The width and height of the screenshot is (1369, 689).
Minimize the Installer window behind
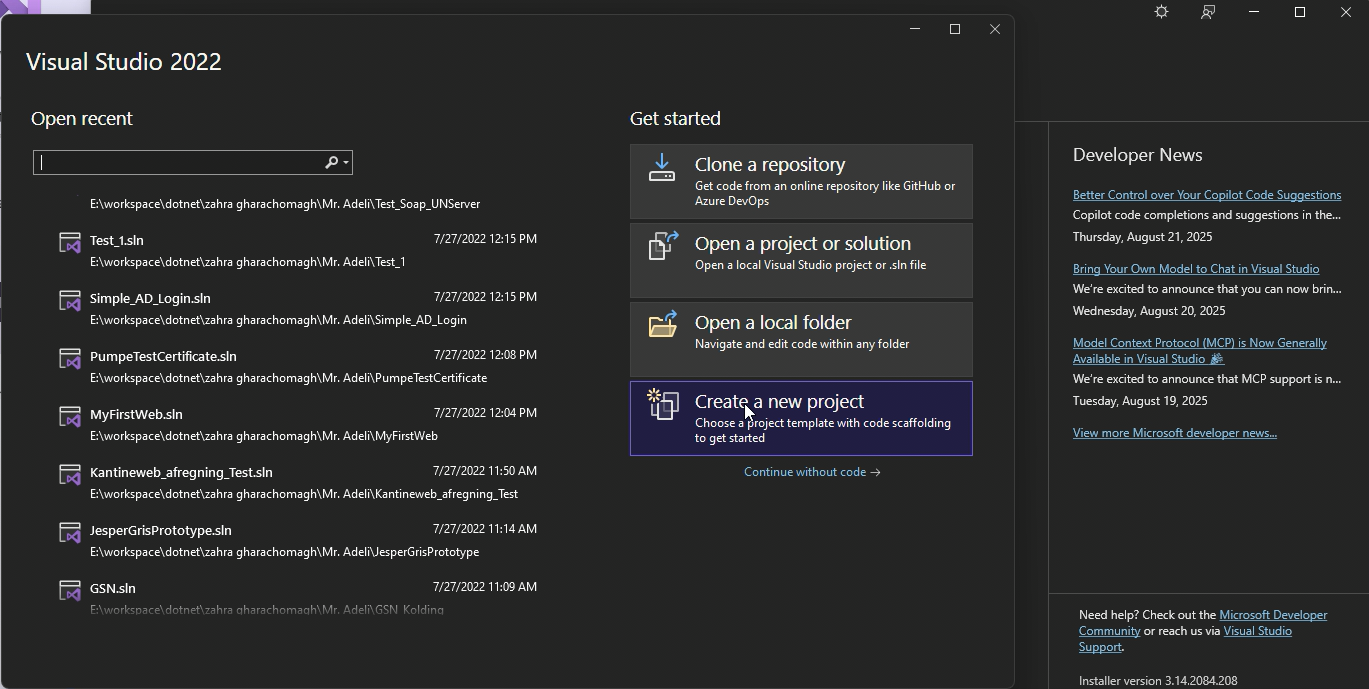(x=1254, y=12)
